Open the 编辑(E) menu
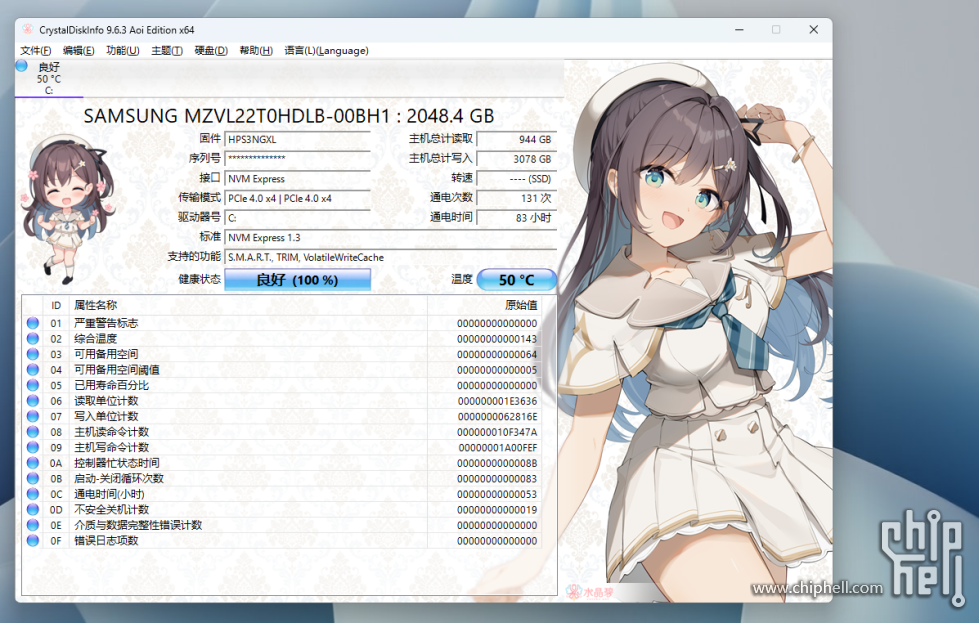Viewport: 979px width, 623px height. pyautogui.click(x=79, y=51)
